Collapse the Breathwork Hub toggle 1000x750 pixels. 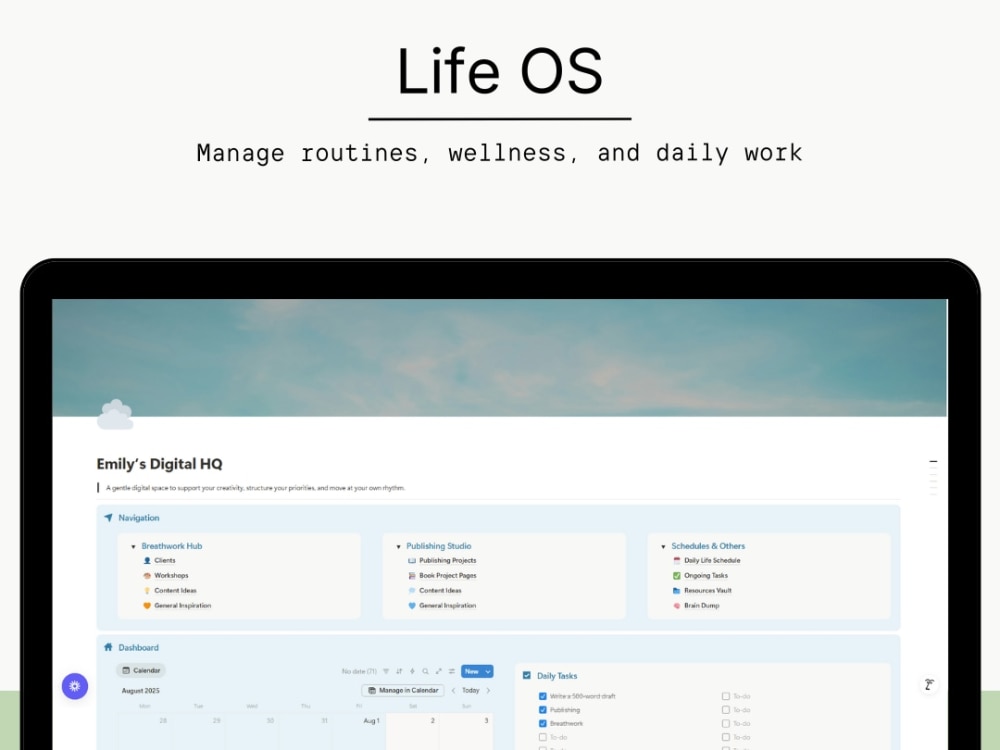[x=133, y=547]
